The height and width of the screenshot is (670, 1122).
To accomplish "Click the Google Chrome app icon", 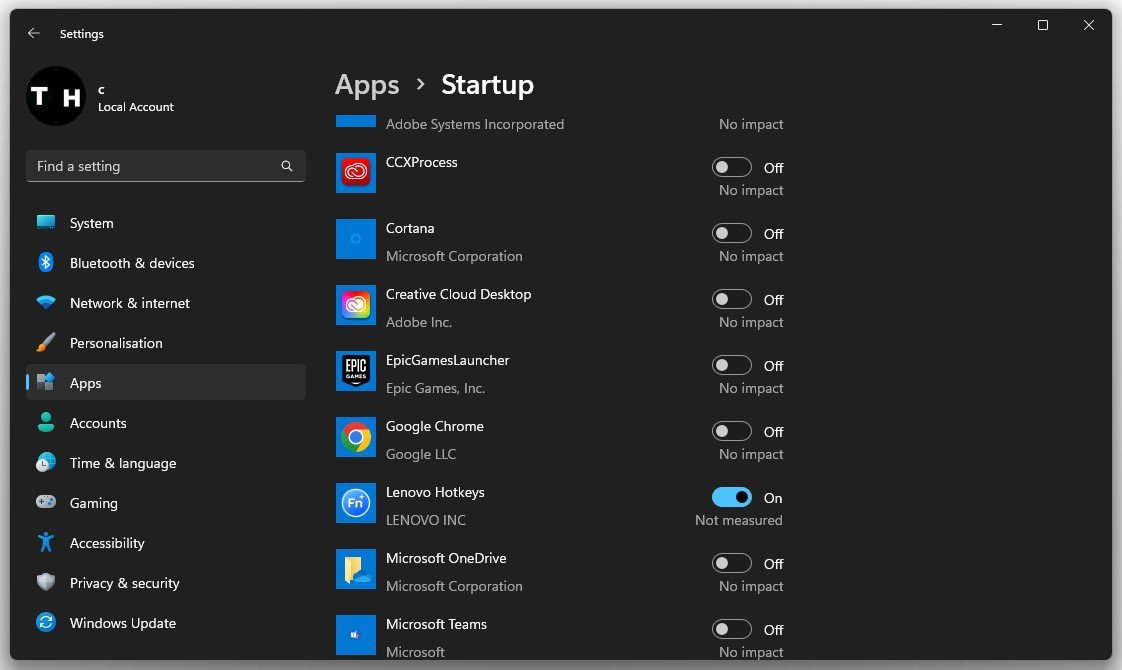I will click(356, 438).
